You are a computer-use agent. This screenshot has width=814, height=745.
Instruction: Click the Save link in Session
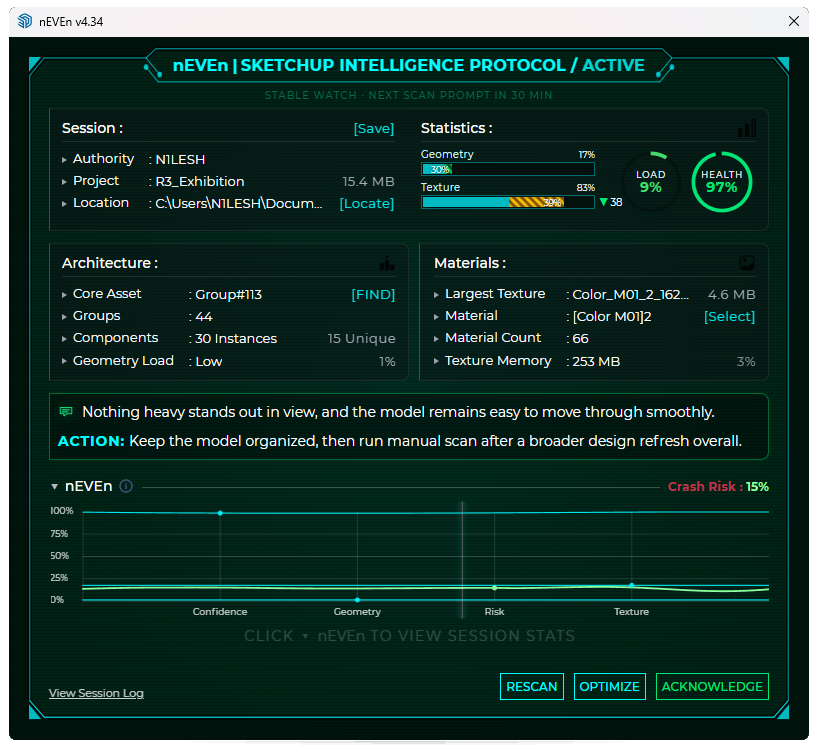click(x=374, y=129)
